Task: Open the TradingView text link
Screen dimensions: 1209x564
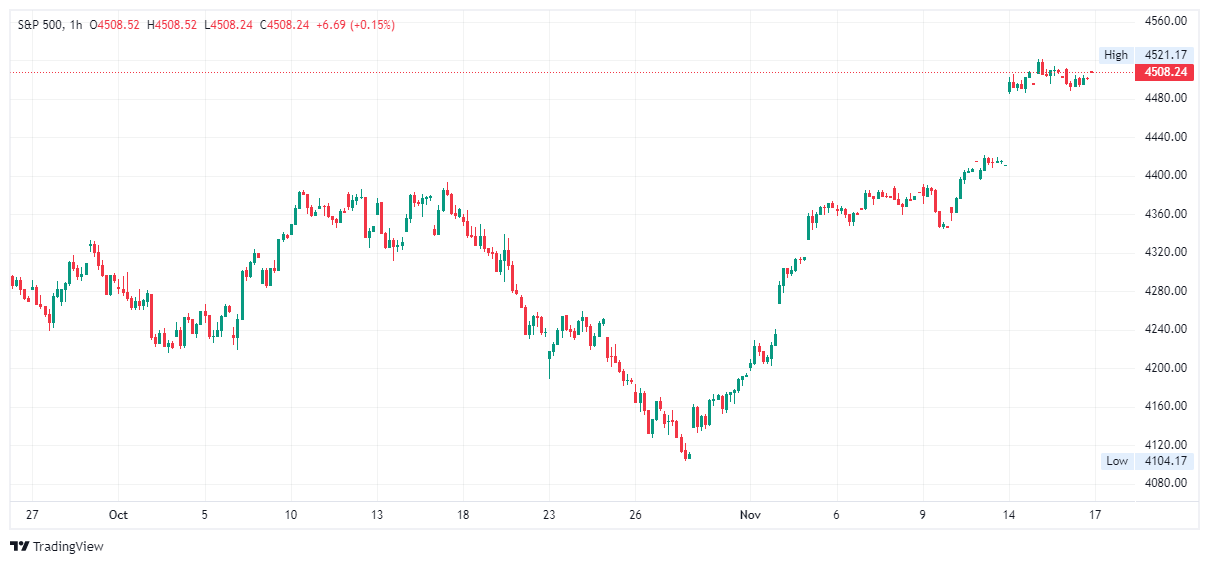Action: click(x=67, y=547)
